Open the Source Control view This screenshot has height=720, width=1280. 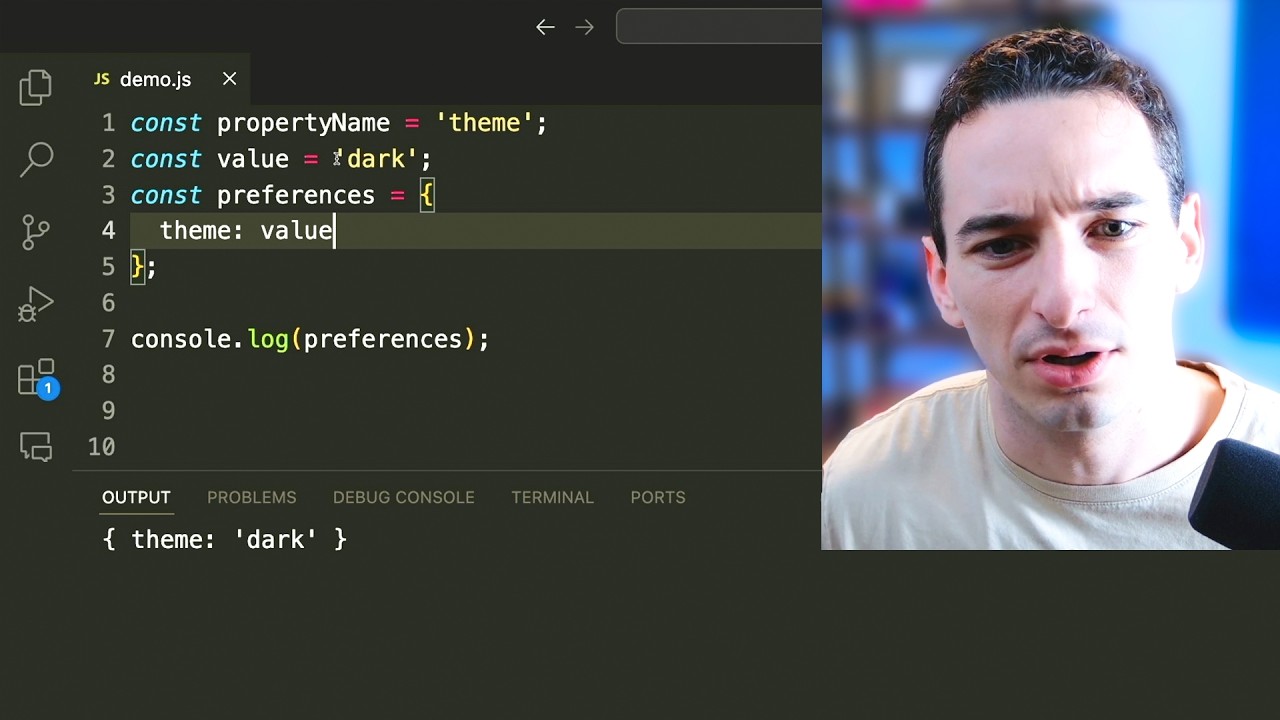click(36, 232)
